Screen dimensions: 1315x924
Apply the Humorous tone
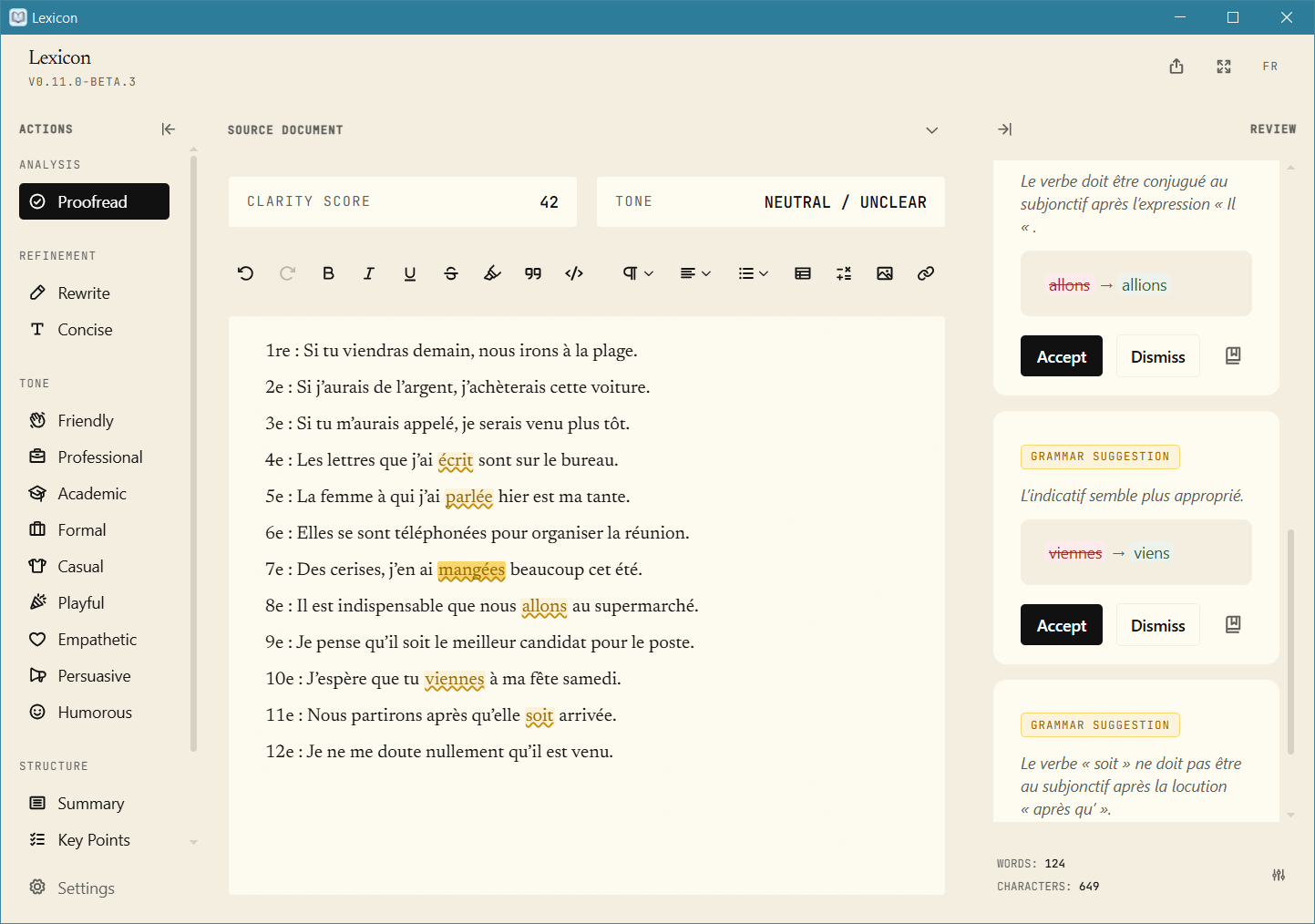pyautogui.click(x=94, y=712)
